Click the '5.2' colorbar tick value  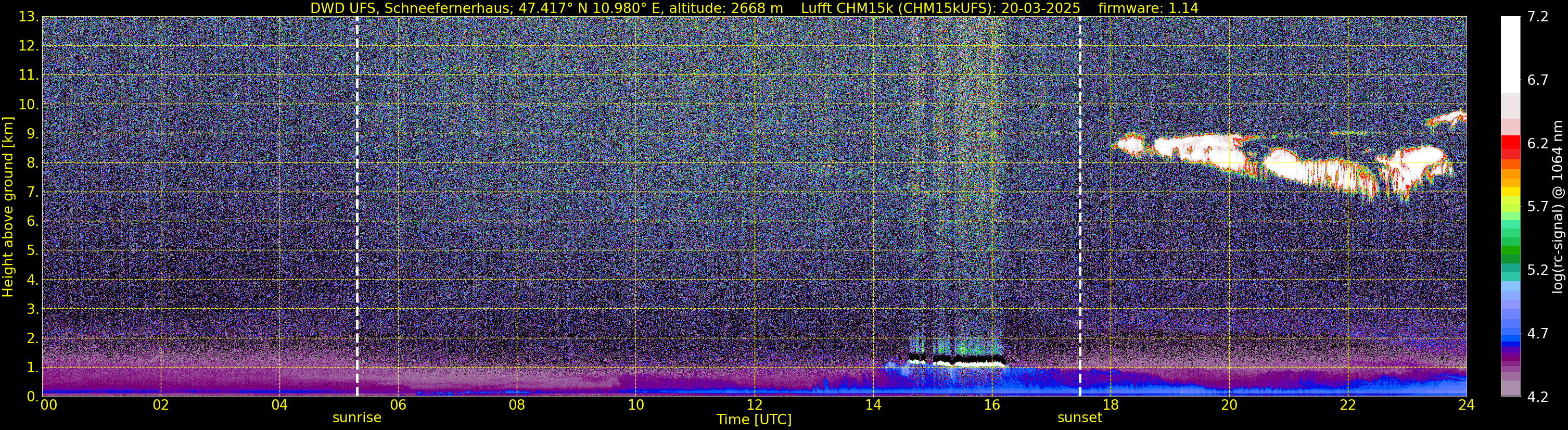point(1538,270)
